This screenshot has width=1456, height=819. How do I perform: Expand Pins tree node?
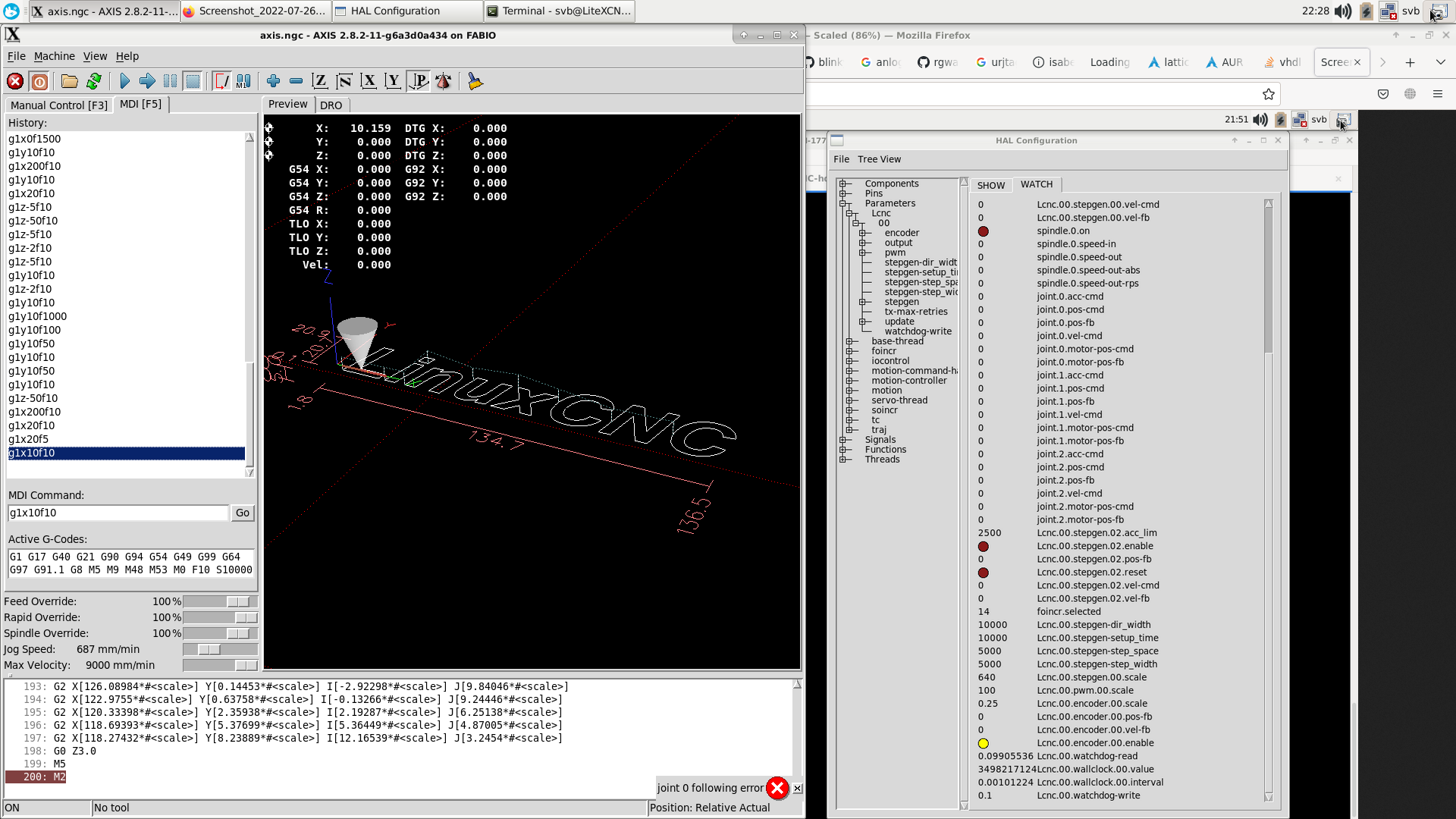(843, 193)
